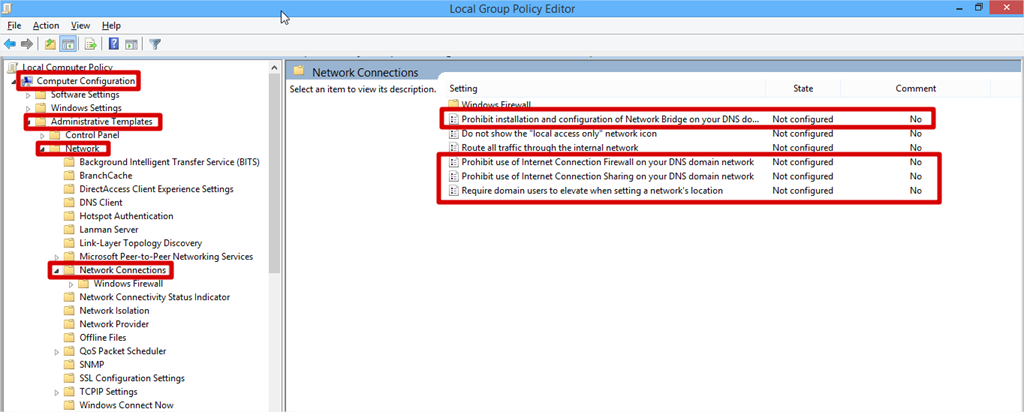Expand the Software Settings tree node
1024x412 pixels.
28,95
